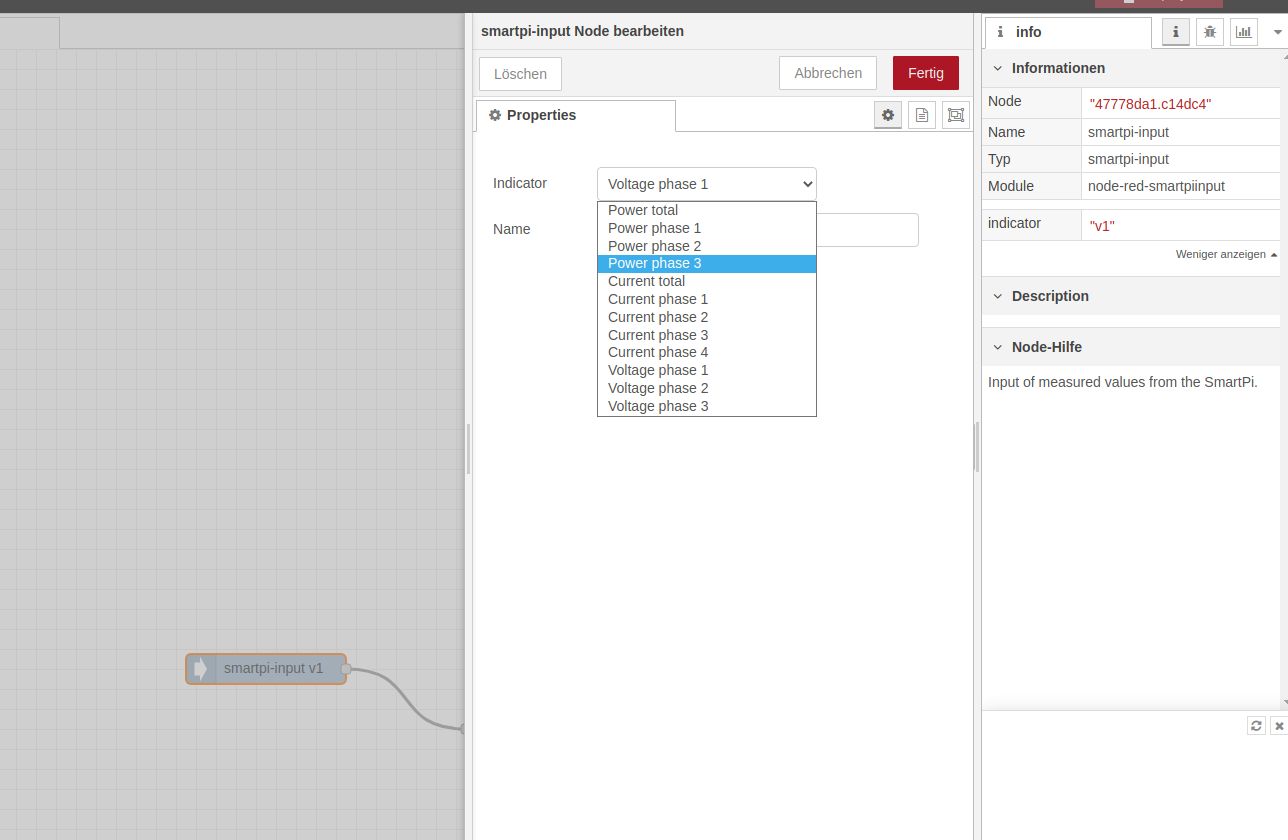Screen dimensions: 1288x840
Task: Choose Current phase 1 option
Action: coord(707,299)
